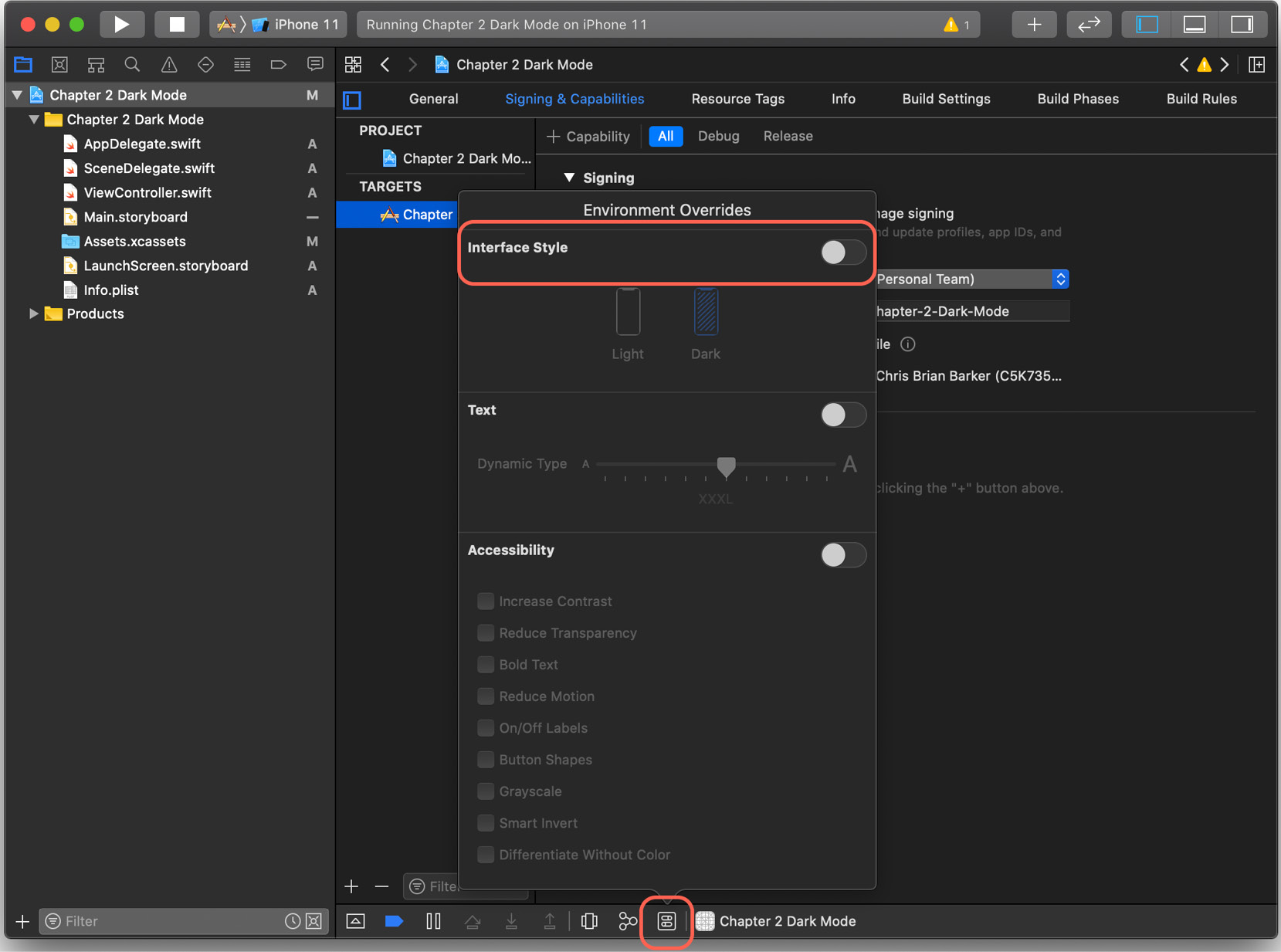Tick the Bold Text checkbox
Viewport: 1281px width, 952px height.
tap(486, 664)
